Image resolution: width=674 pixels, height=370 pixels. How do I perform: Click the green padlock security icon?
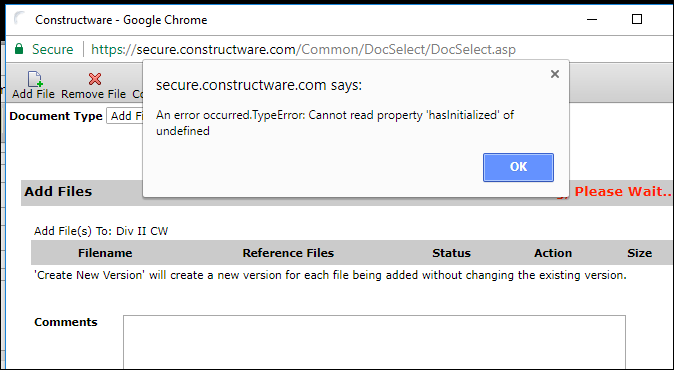coord(19,49)
